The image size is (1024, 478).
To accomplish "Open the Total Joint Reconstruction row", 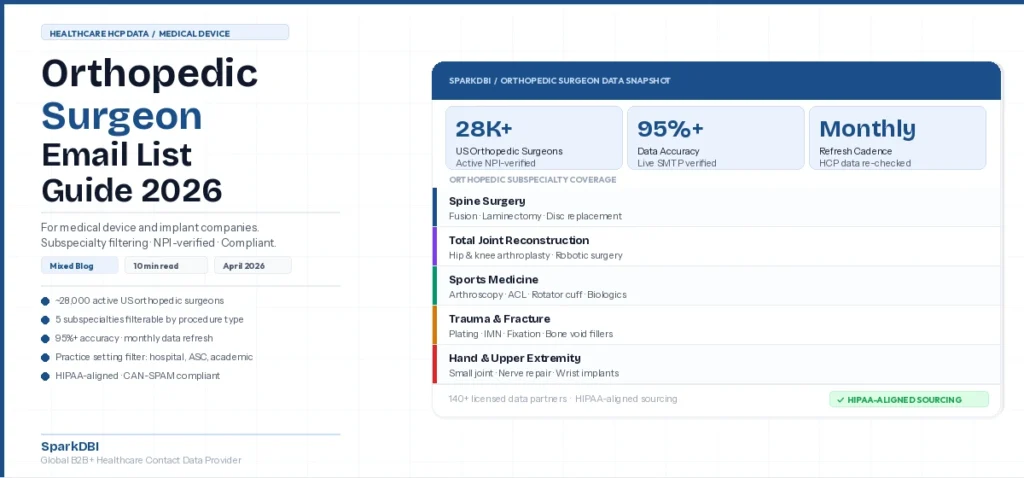I will (x=716, y=246).
